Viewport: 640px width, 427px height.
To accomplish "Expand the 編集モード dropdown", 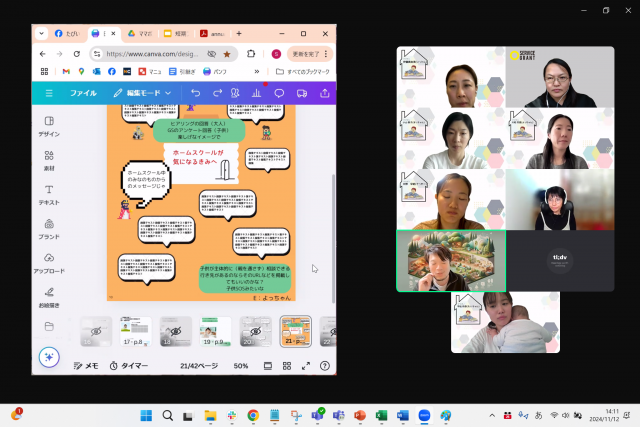I will (x=142, y=93).
